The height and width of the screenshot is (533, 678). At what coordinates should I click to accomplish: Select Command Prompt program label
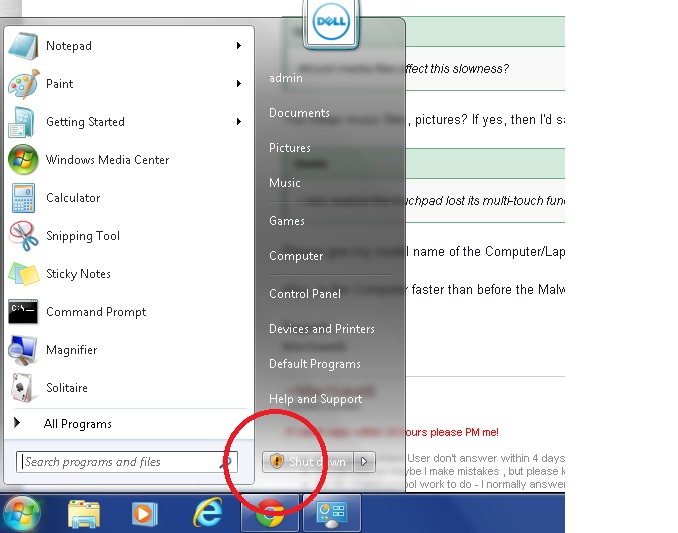(x=96, y=312)
